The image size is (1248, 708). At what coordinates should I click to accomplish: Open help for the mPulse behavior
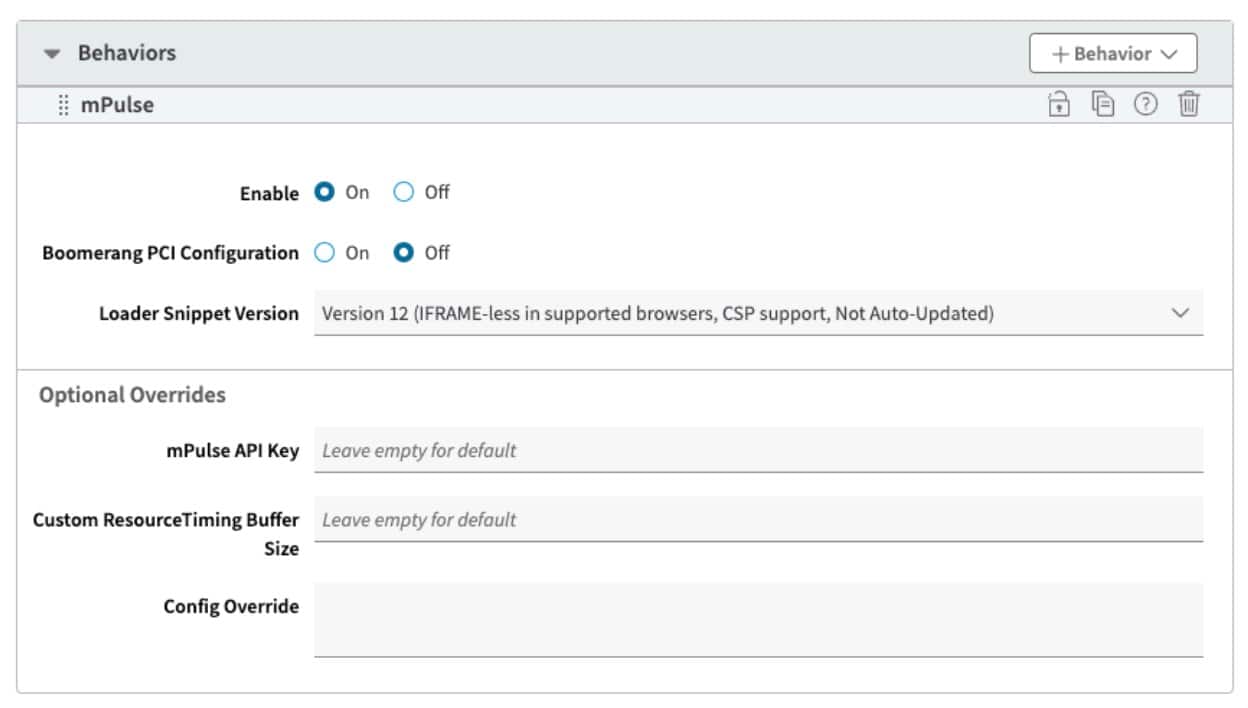click(x=1145, y=104)
